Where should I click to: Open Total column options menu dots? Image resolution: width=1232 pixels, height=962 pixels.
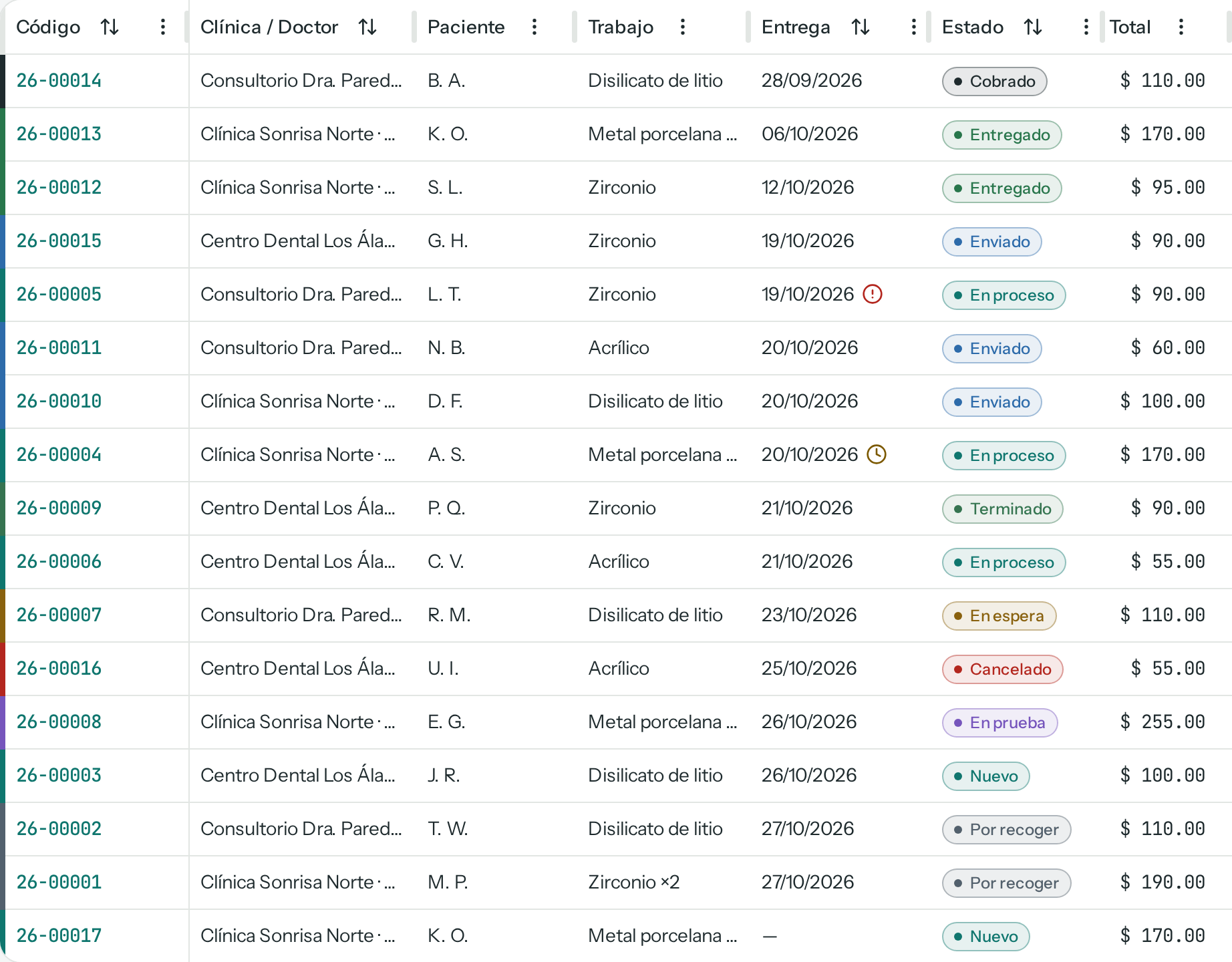pyautogui.click(x=1181, y=27)
